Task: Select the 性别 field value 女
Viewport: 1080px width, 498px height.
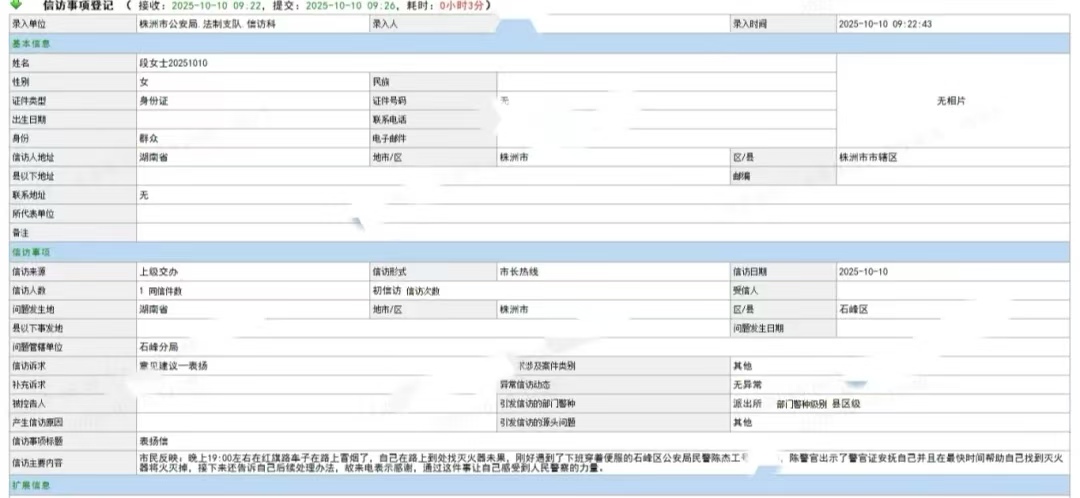Action: [144, 82]
